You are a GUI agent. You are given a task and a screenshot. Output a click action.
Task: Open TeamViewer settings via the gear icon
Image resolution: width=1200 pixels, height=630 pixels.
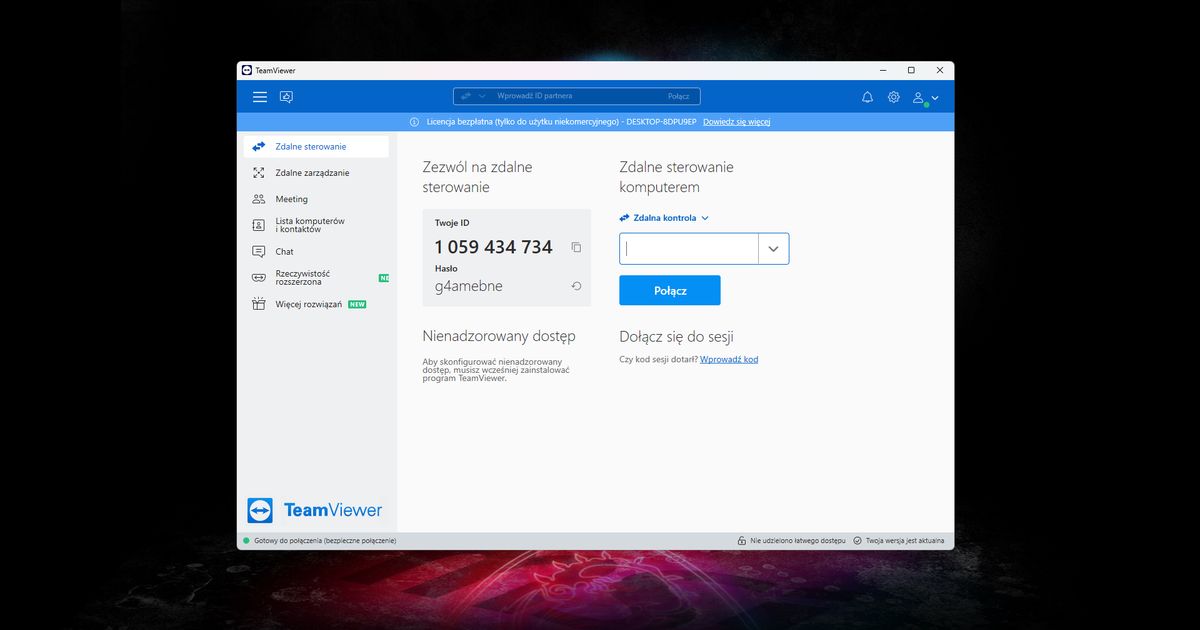coord(893,96)
